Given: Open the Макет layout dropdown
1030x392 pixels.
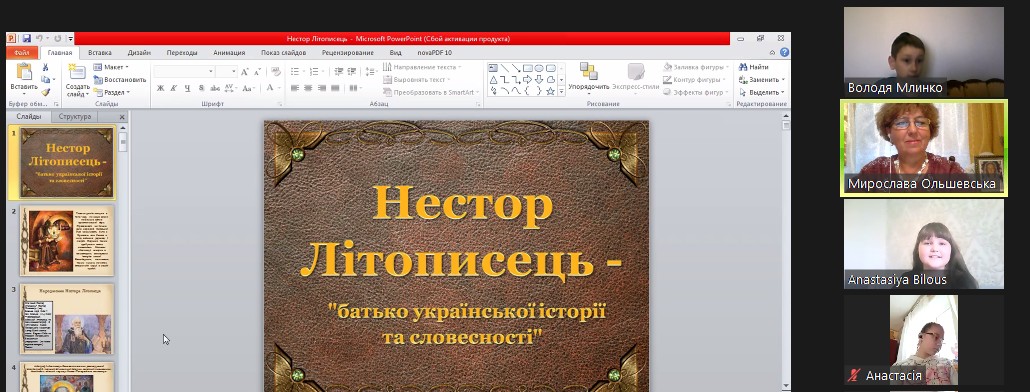Looking at the screenshot, I should click(110, 67).
